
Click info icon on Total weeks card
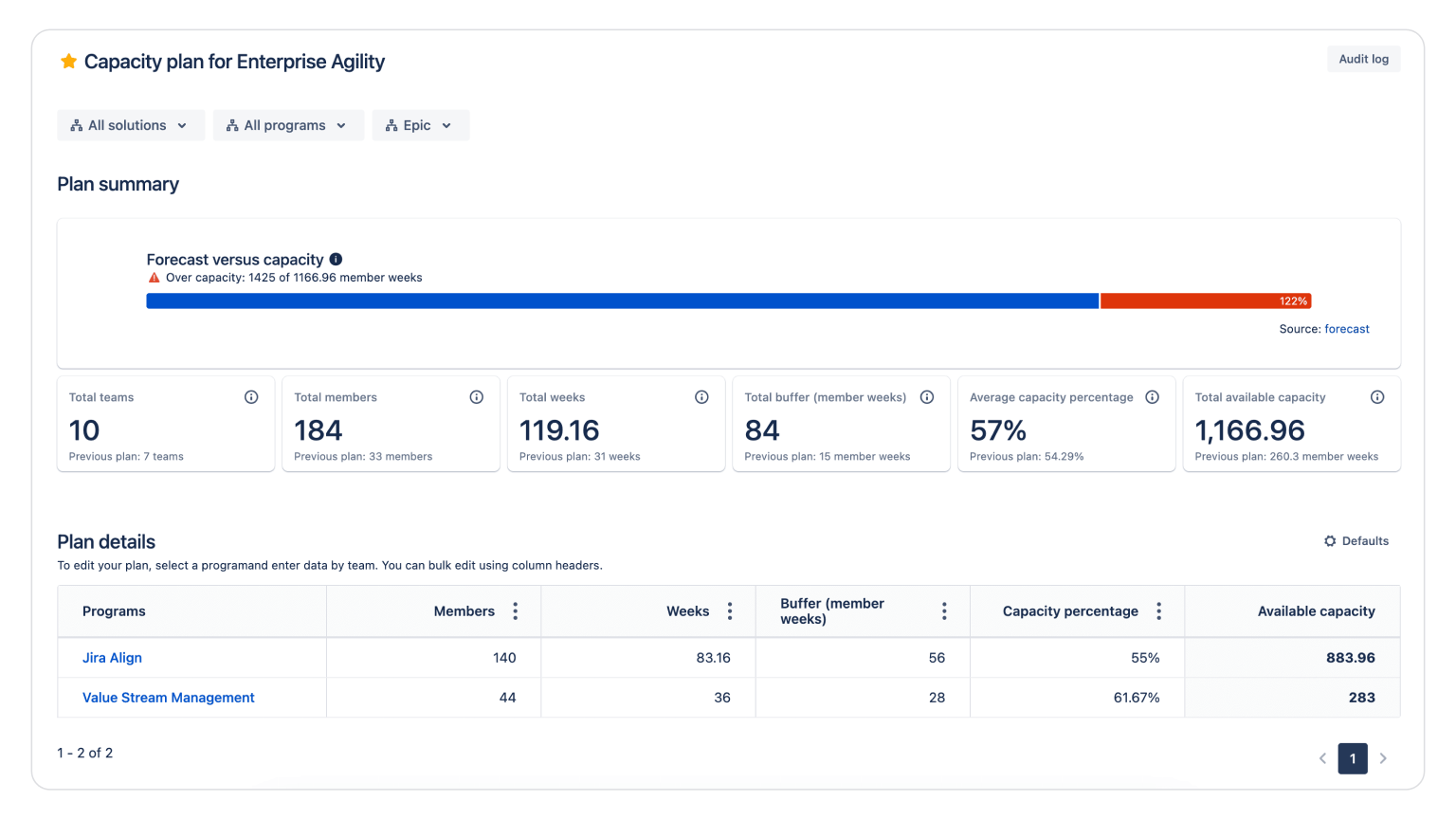[701, 397]
